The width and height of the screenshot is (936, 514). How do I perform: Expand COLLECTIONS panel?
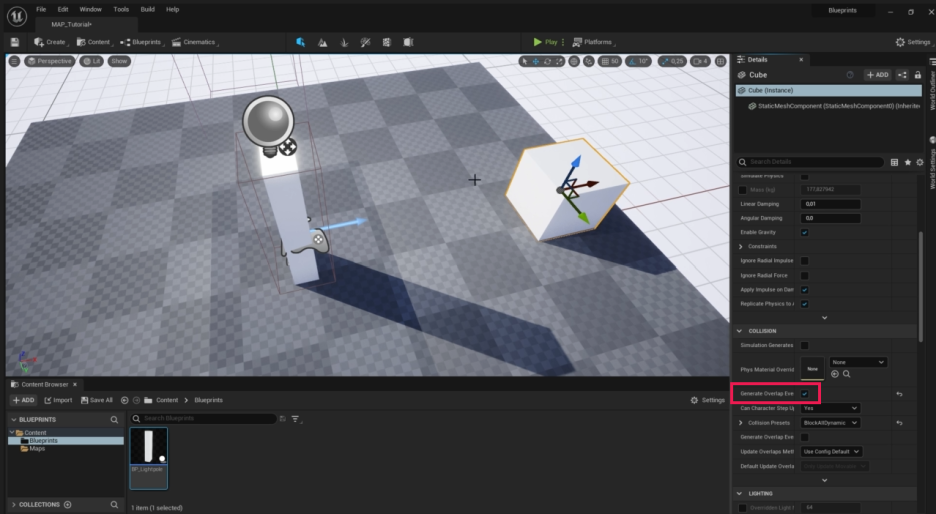click(x=14, y=504)
